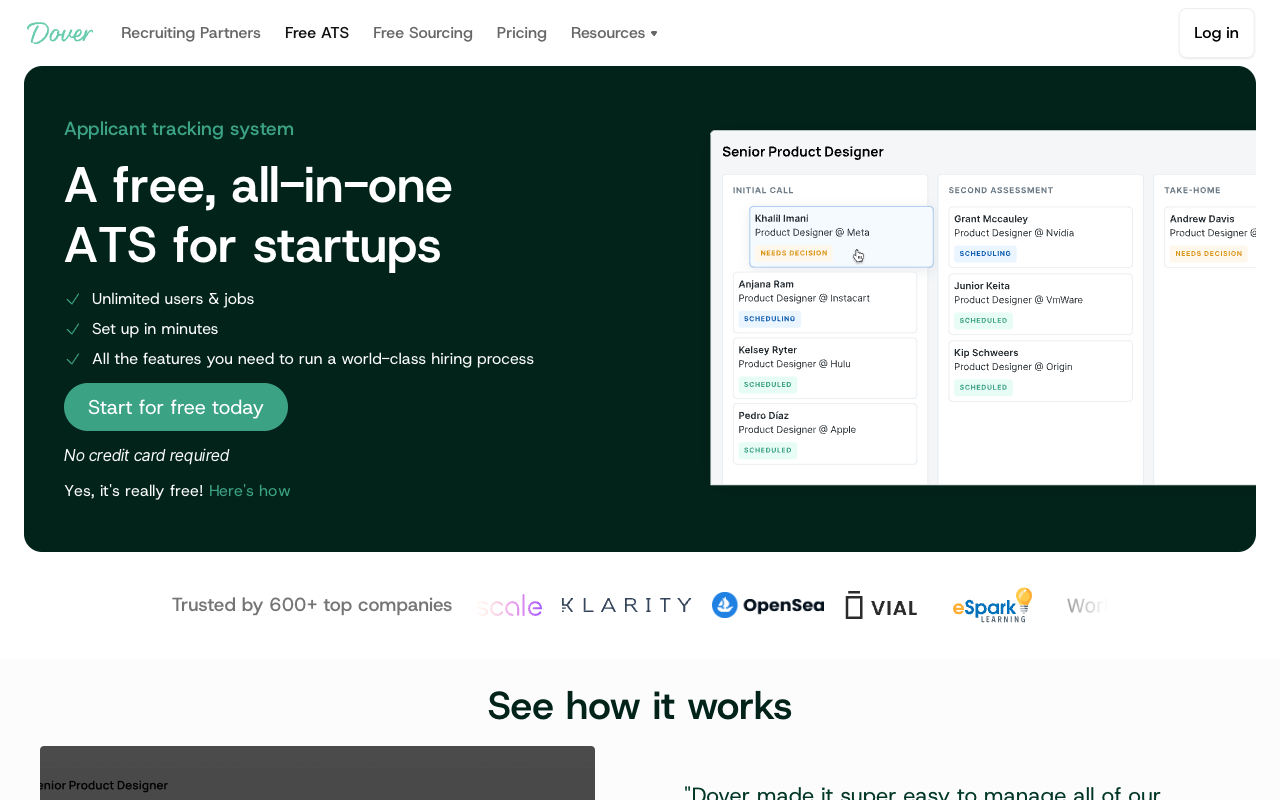Screen dimensions: 1280x800
Task: Go to Free ATS page
Action: coord(317,33)
